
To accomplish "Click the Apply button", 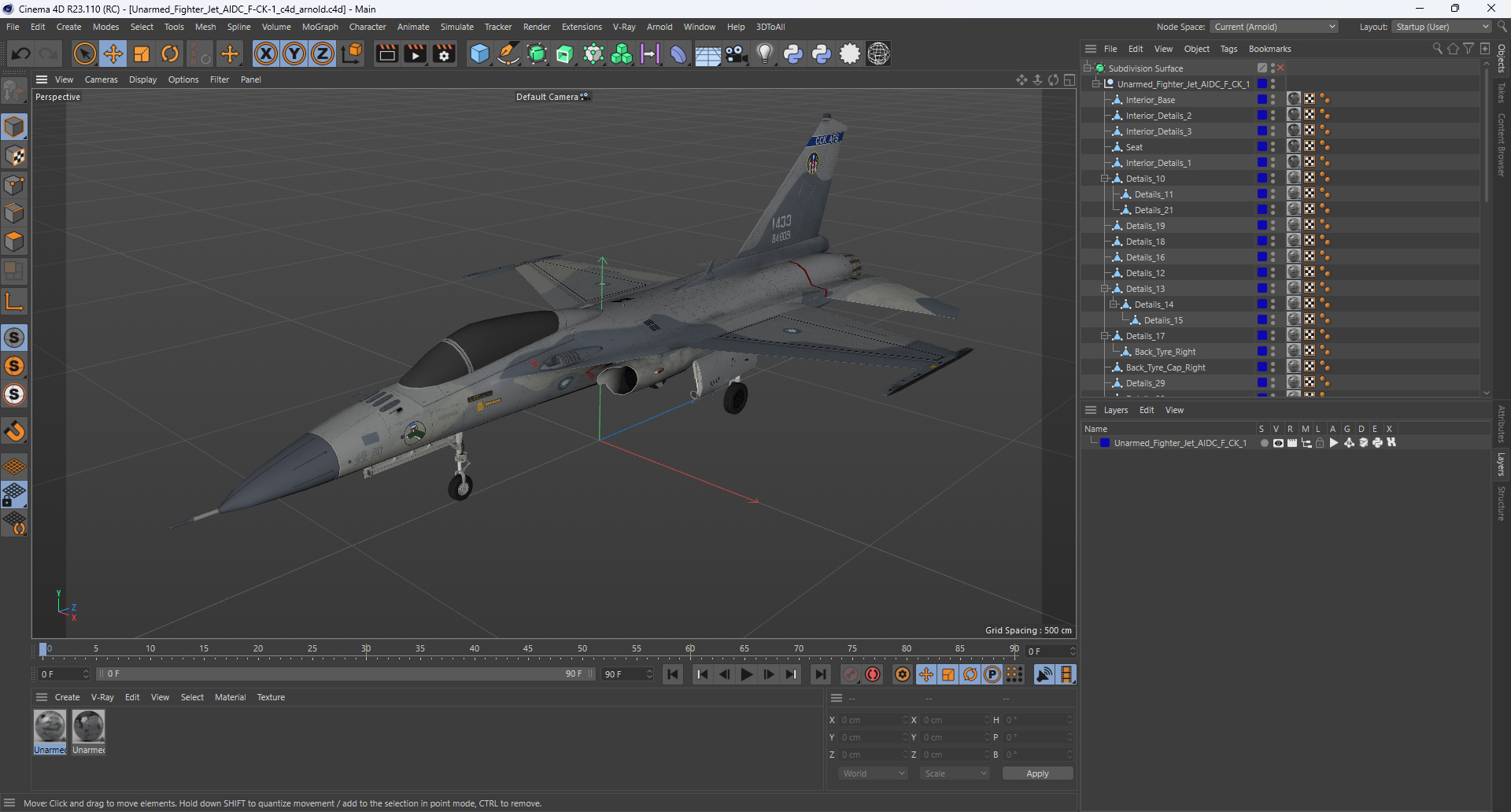I will click(1037, 773).
